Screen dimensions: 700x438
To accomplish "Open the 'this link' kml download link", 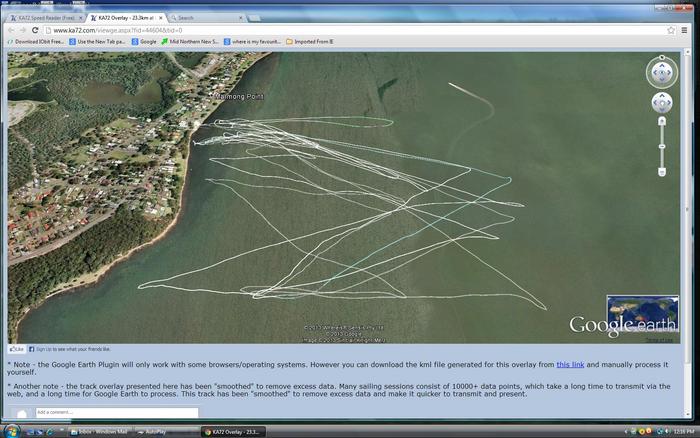I will point(570,365).
